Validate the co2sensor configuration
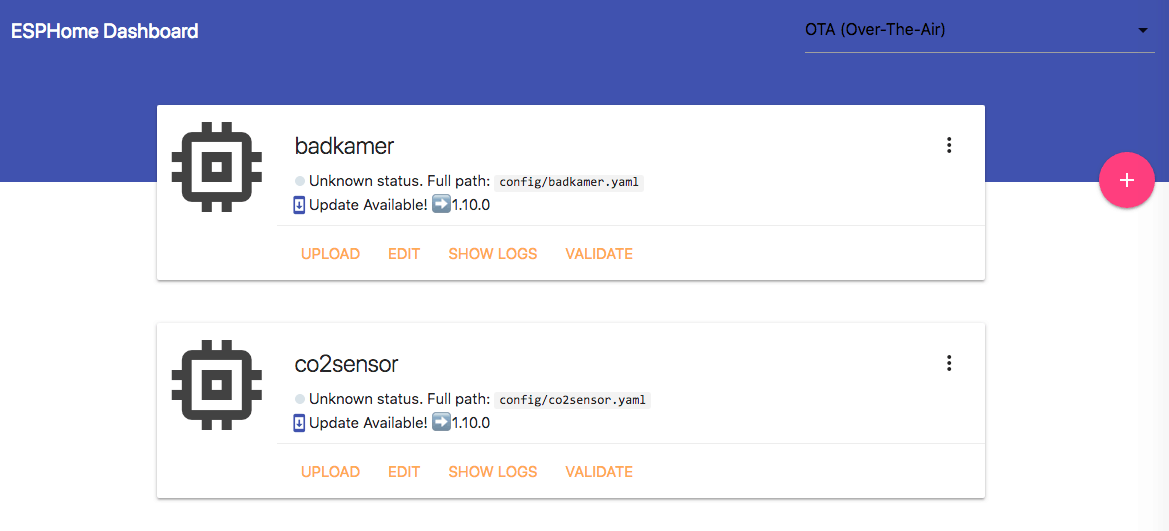1169x531 pixels. point(599,472)
